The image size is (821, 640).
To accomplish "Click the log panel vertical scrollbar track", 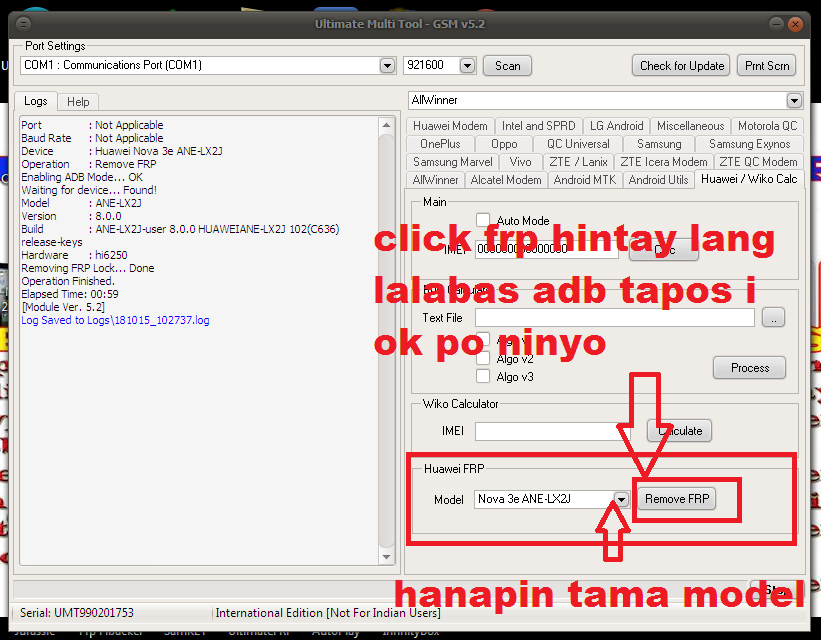I will point(386,340).
